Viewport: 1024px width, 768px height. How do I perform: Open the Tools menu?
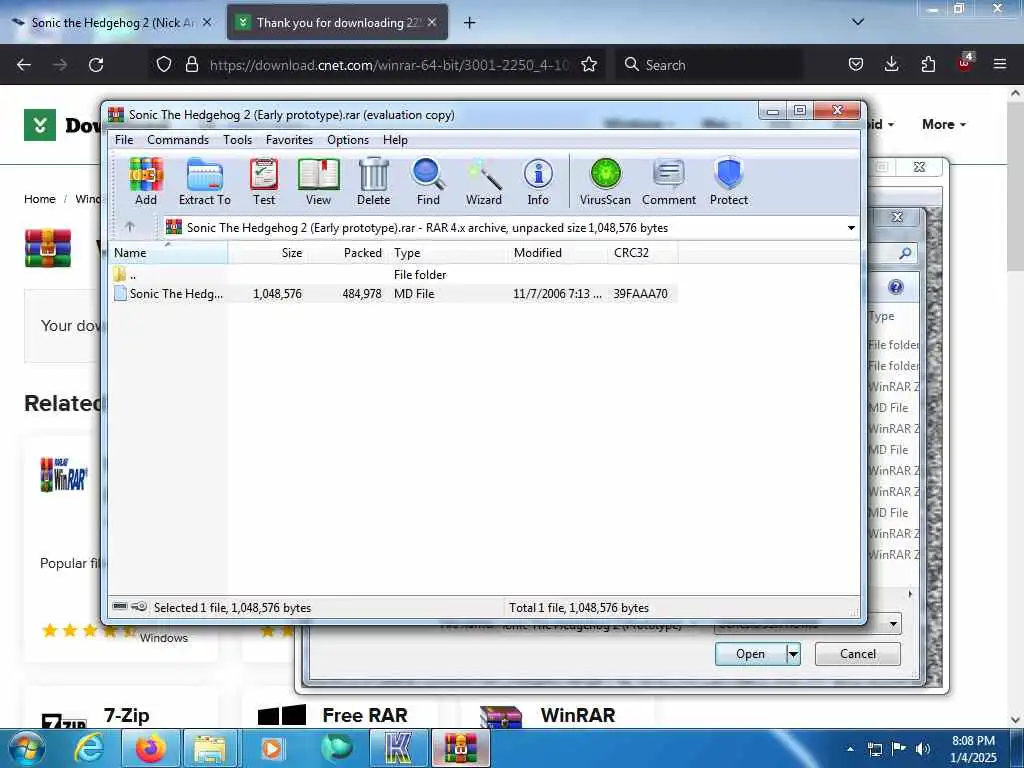[237, 140]
